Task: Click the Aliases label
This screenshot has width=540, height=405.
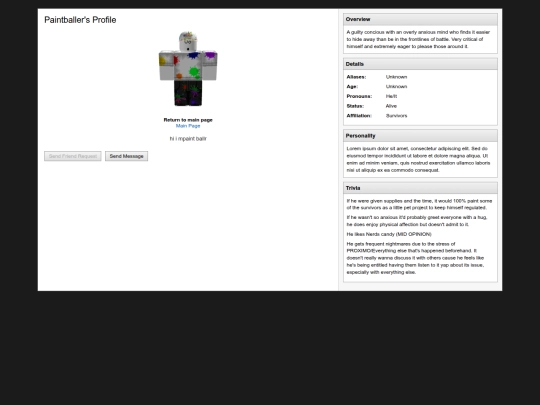Action: (x=356, y=77)
